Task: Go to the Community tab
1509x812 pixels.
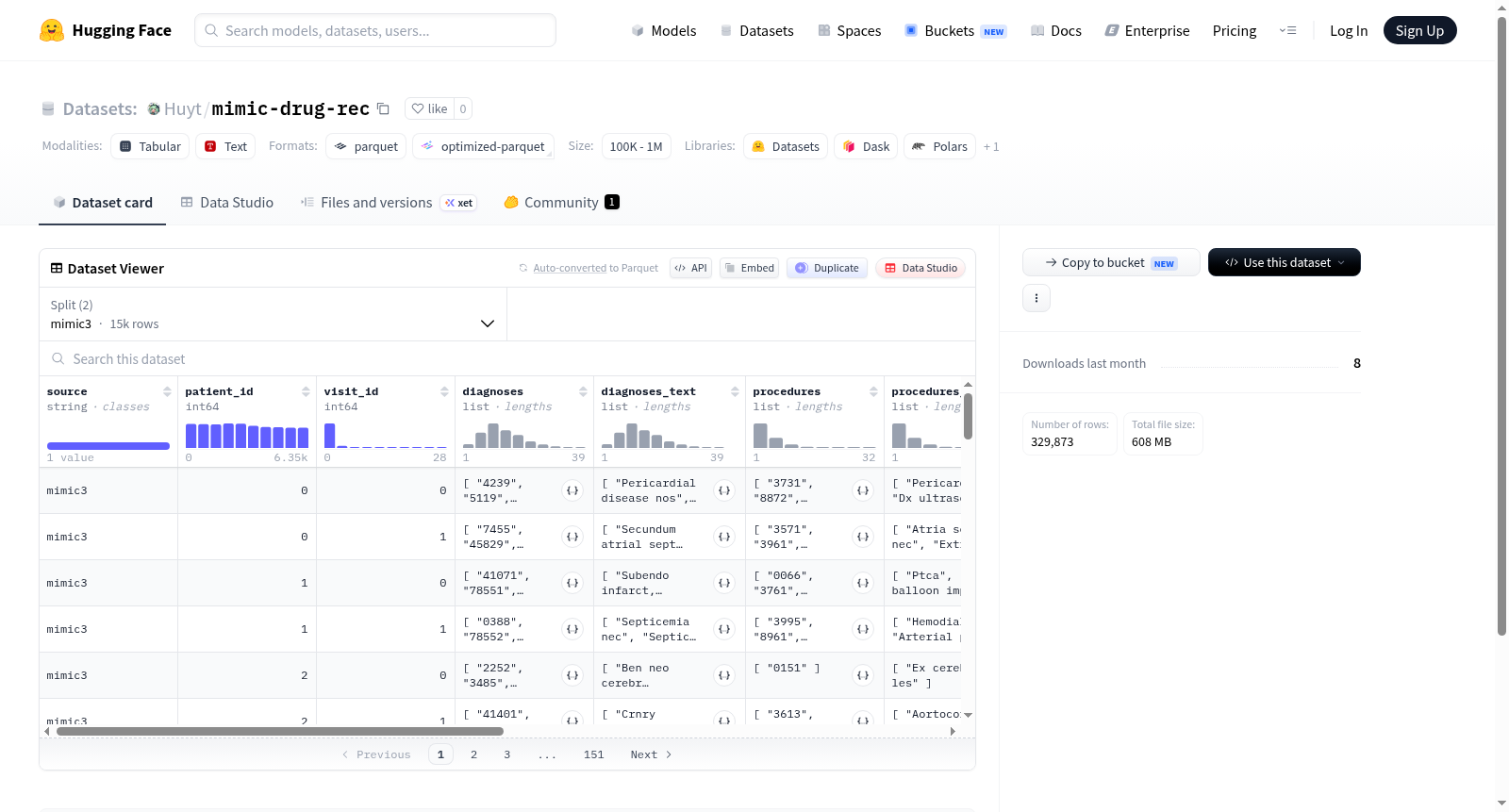Action: [561, 202]
